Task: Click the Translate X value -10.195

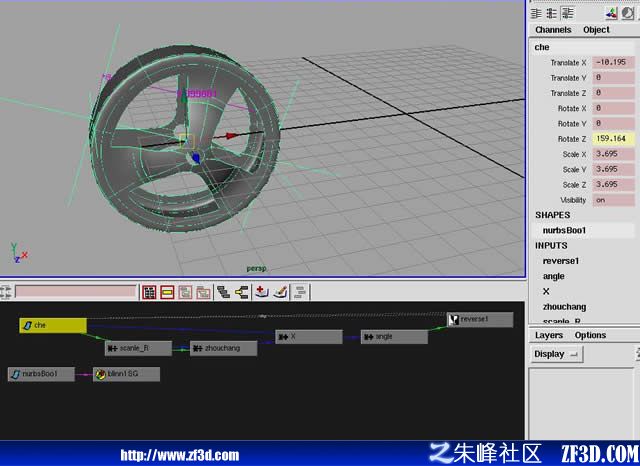Action: pyautogui.click(x=613, y=62)
